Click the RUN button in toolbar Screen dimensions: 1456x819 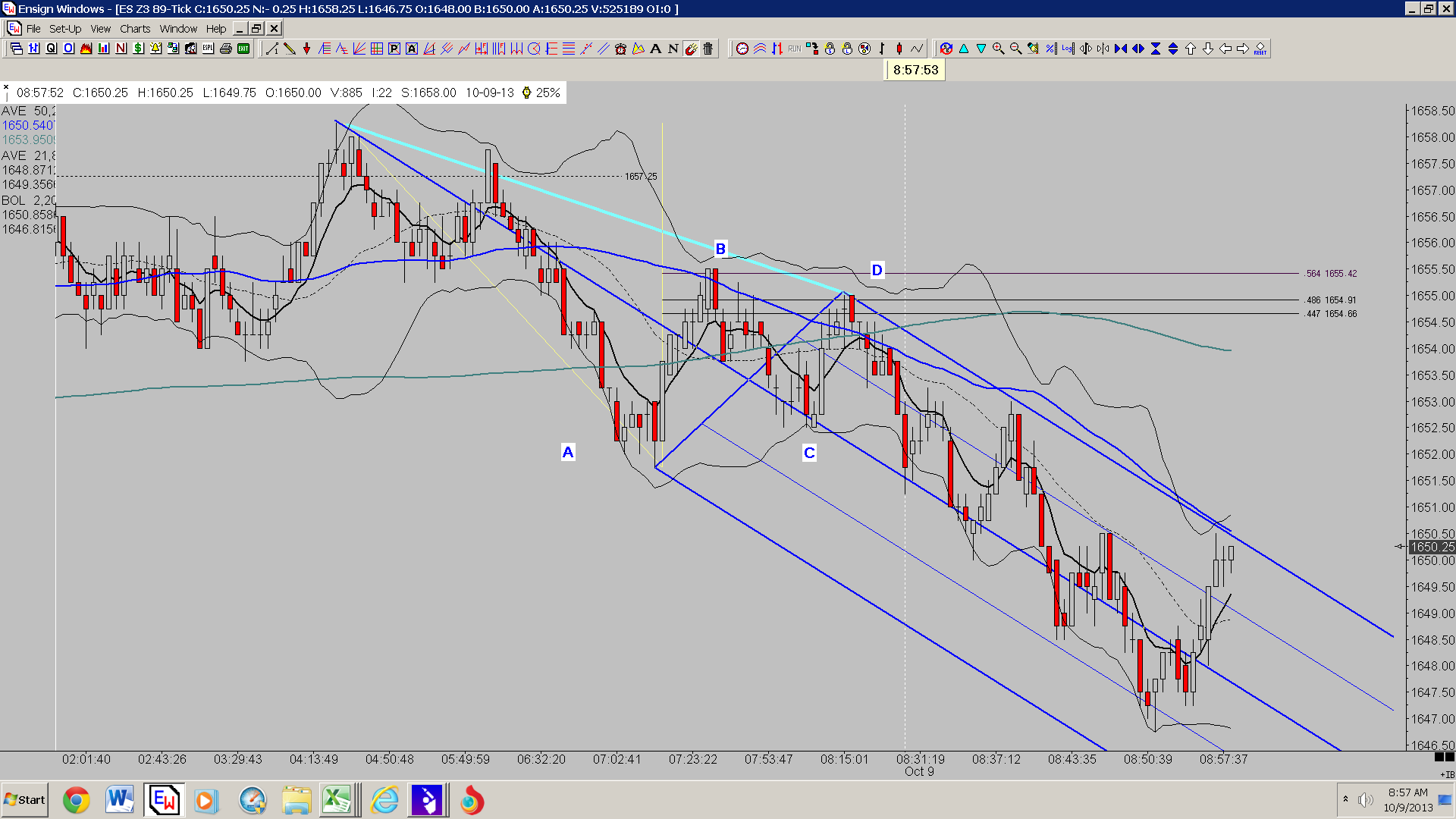(x=795, y=49)
